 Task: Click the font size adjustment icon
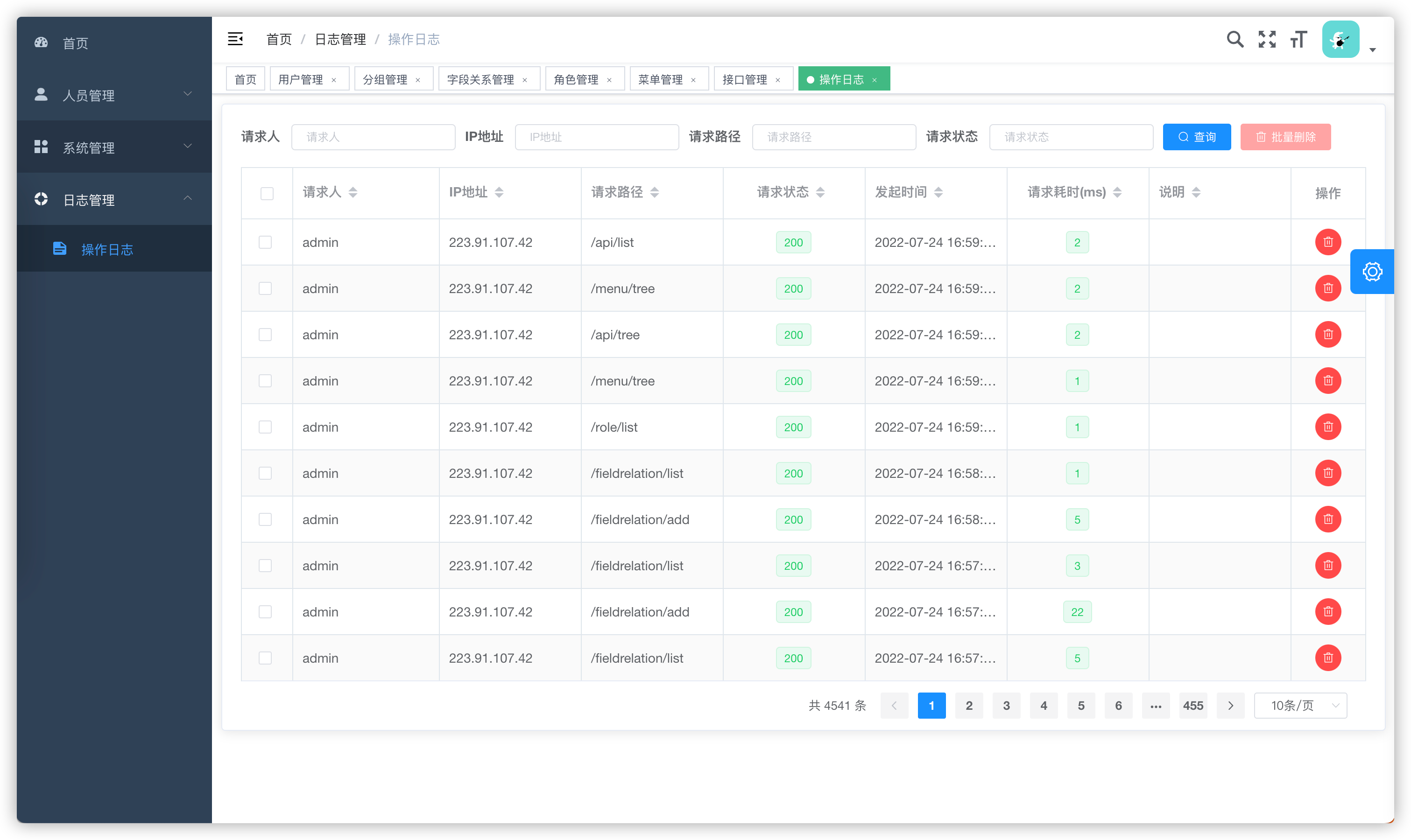click(x=1298, y=39)
